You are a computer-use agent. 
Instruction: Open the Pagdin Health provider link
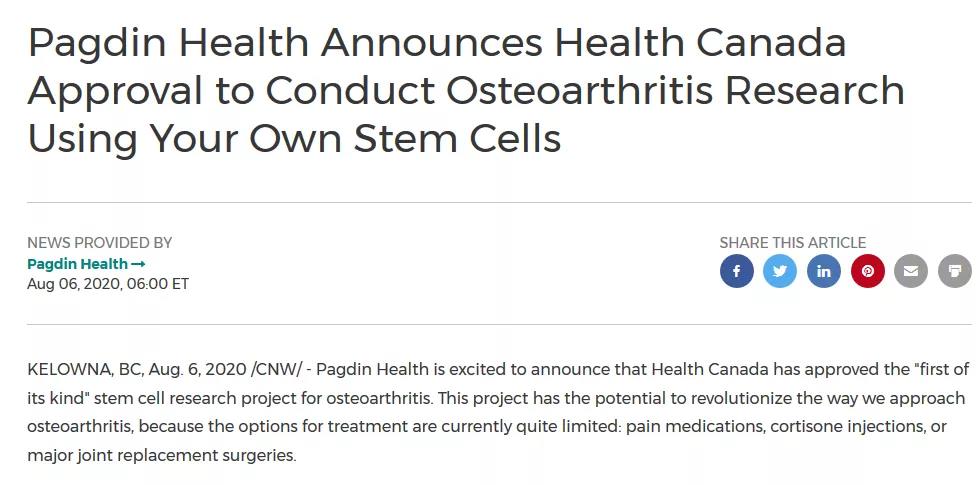click(x=78, y=264)
